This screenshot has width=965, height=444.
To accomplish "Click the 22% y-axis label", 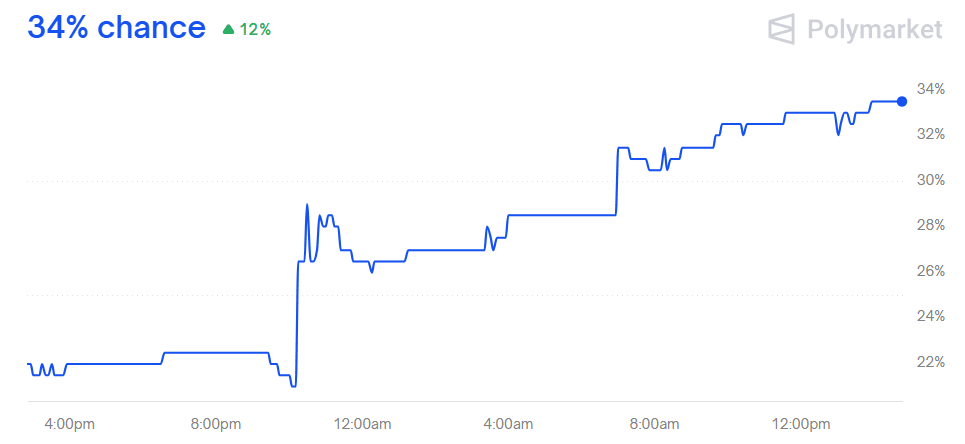I will (931, 361).
